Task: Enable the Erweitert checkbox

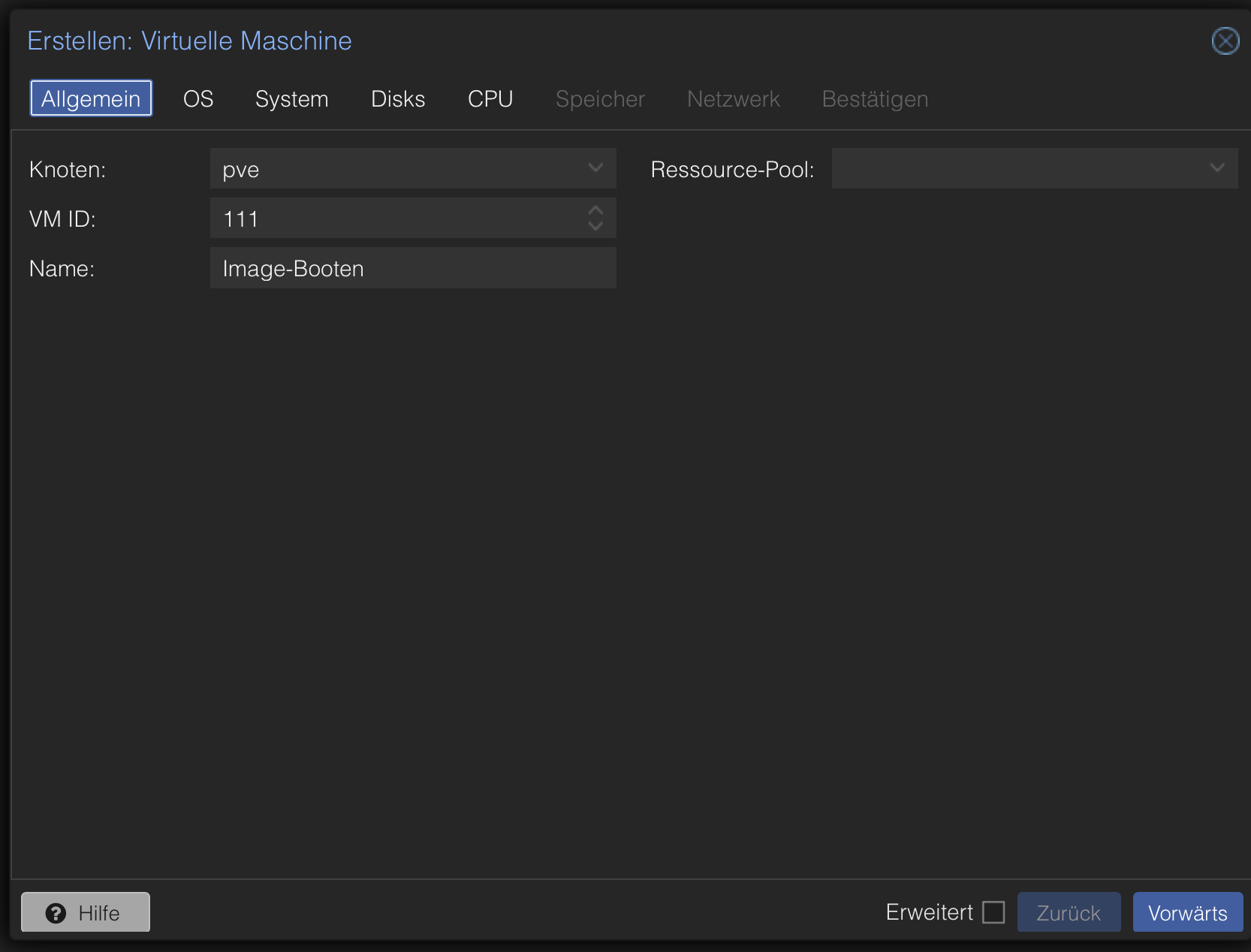Action: (993, 912)
